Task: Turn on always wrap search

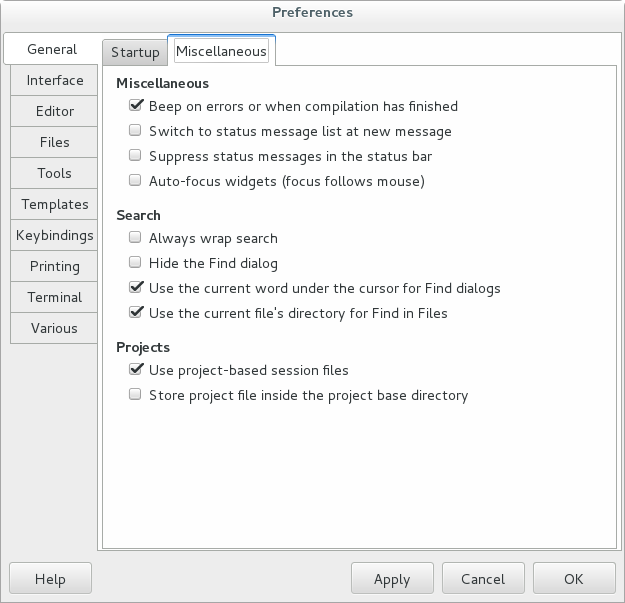Action: (x=135, y=238)
